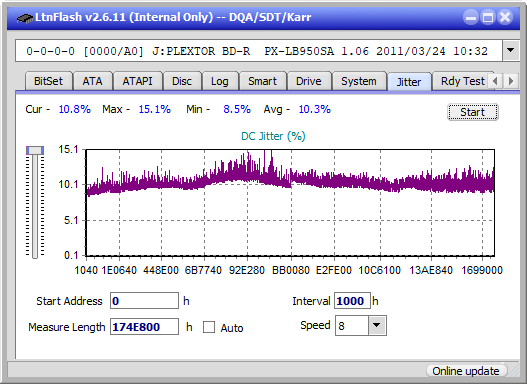Click the vertical zoom slider thumb
This screenshot has height=384, width=527.
click(35, 150)
